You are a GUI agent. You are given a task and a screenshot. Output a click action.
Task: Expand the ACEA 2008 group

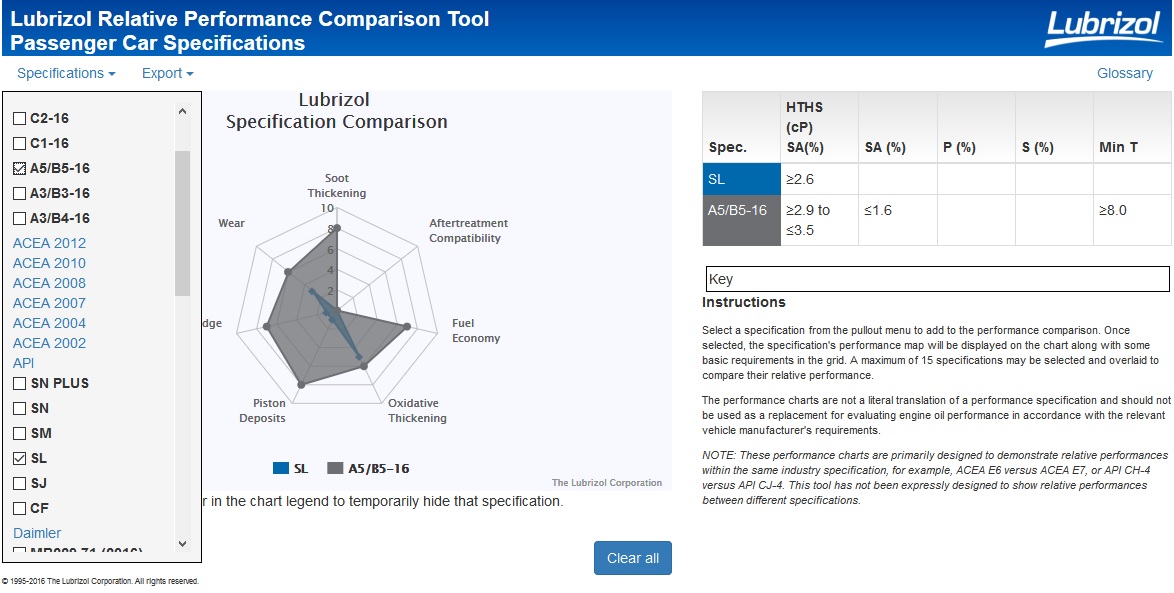tap(49, 283)
